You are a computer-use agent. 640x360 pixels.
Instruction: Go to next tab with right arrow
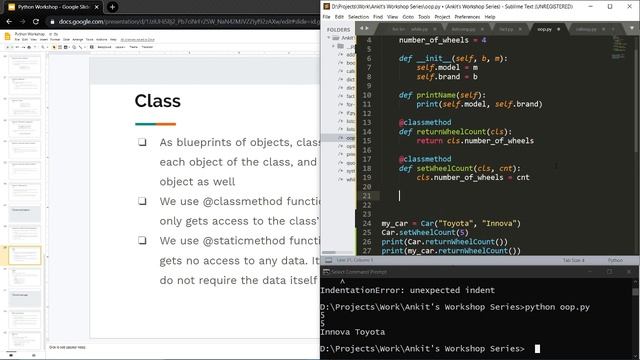click(x=367, y=28)
